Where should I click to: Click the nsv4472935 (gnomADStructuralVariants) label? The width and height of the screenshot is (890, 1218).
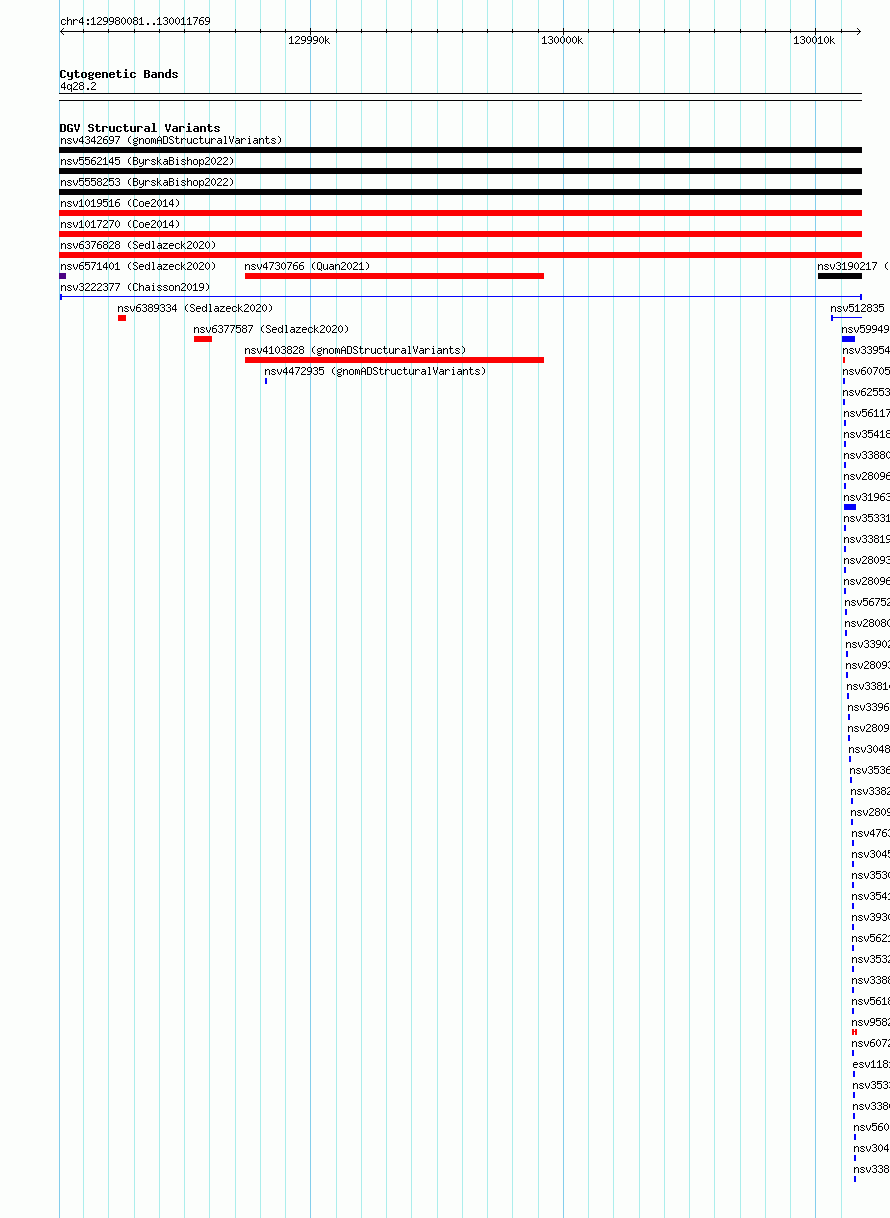coord(375,371)
